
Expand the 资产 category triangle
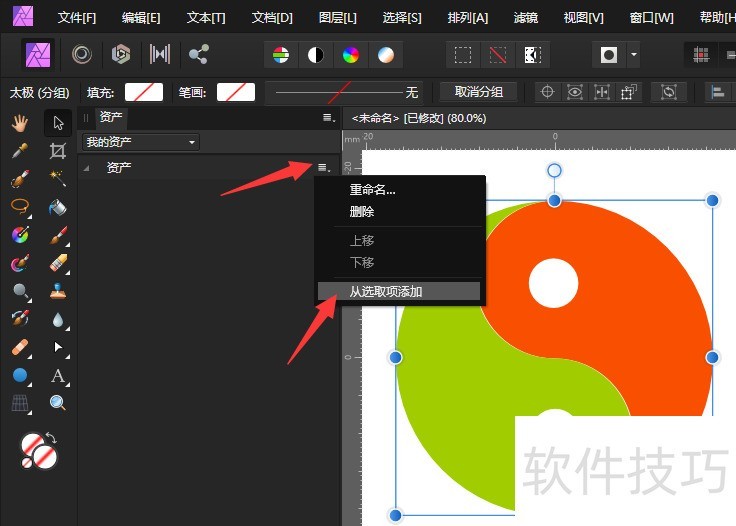87,168
